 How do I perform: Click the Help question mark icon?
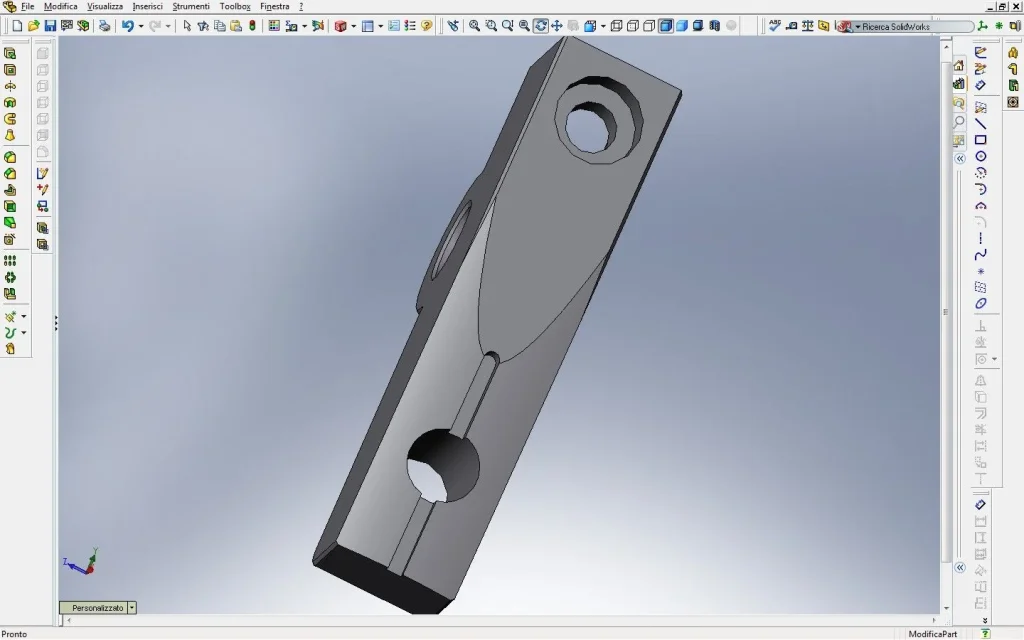pos(427,26)
